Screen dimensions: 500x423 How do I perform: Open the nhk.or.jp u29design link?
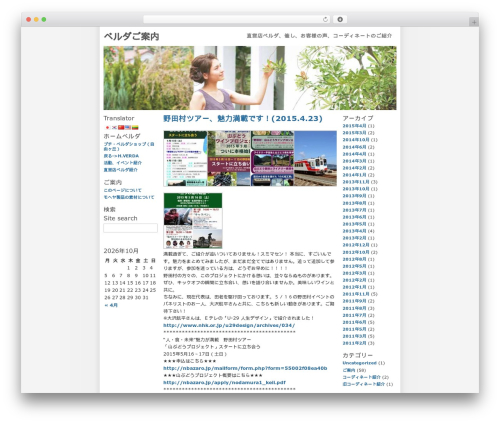pos(229,325)
